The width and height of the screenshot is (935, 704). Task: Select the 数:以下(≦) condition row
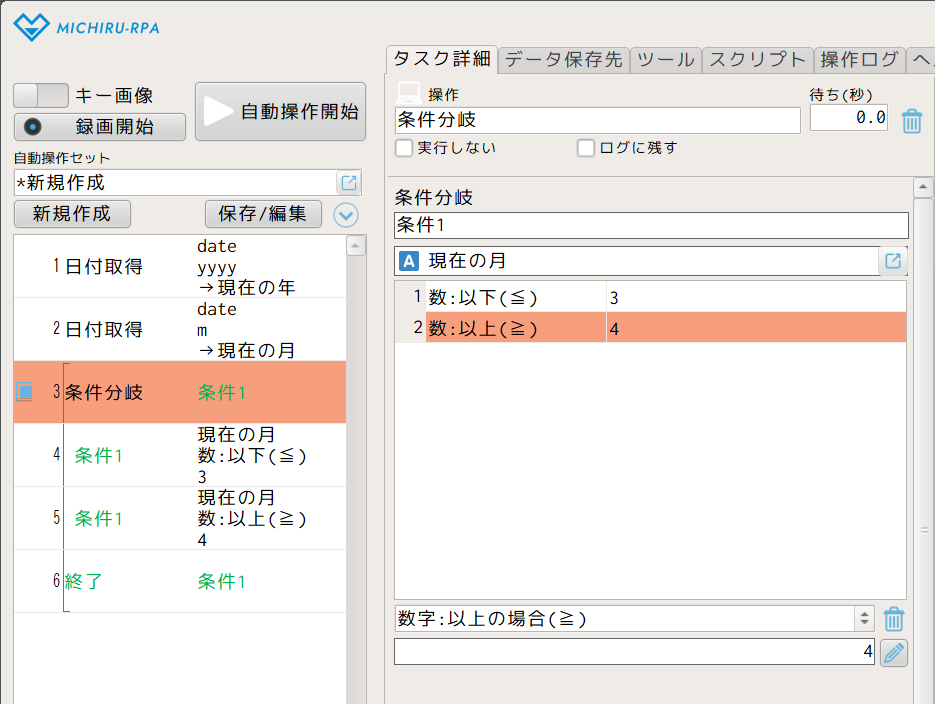click(x=515, y=297)
